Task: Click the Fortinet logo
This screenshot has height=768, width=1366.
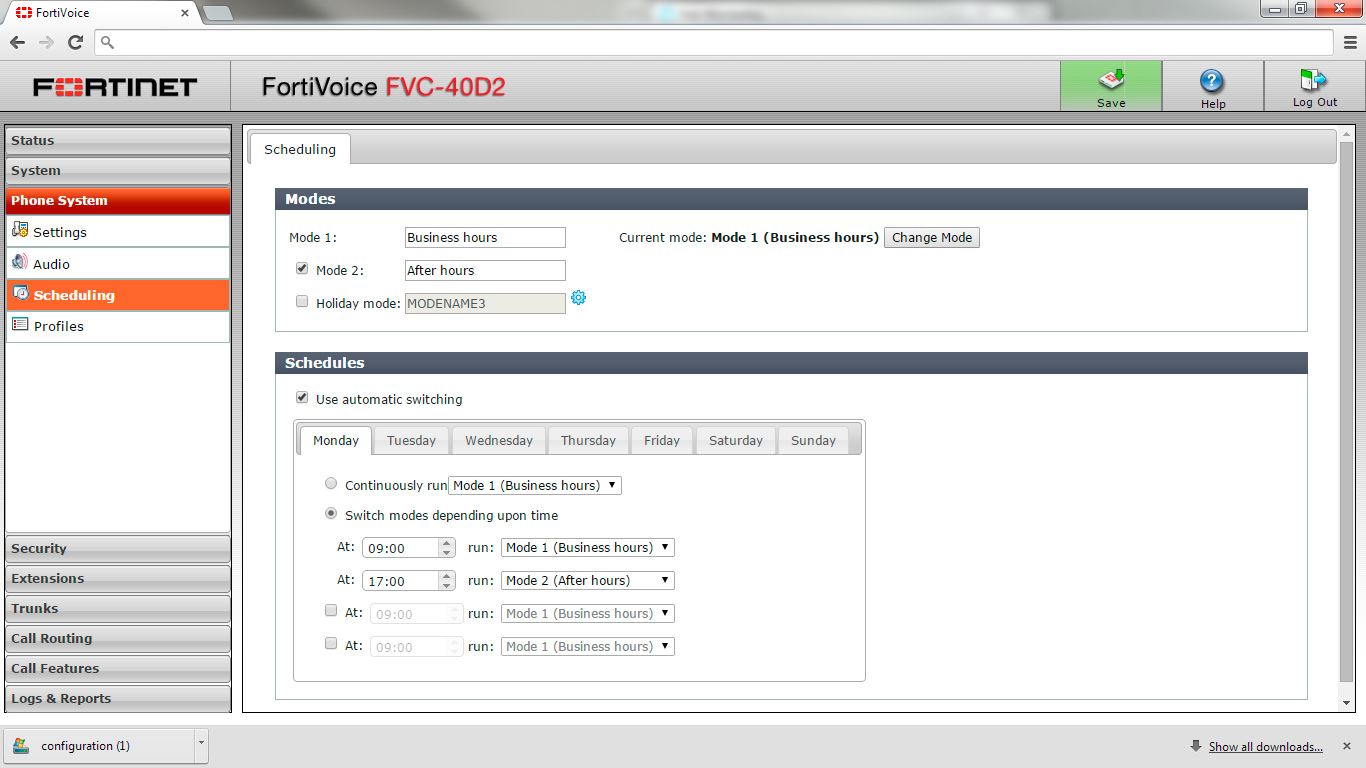Action: point(115,87)
